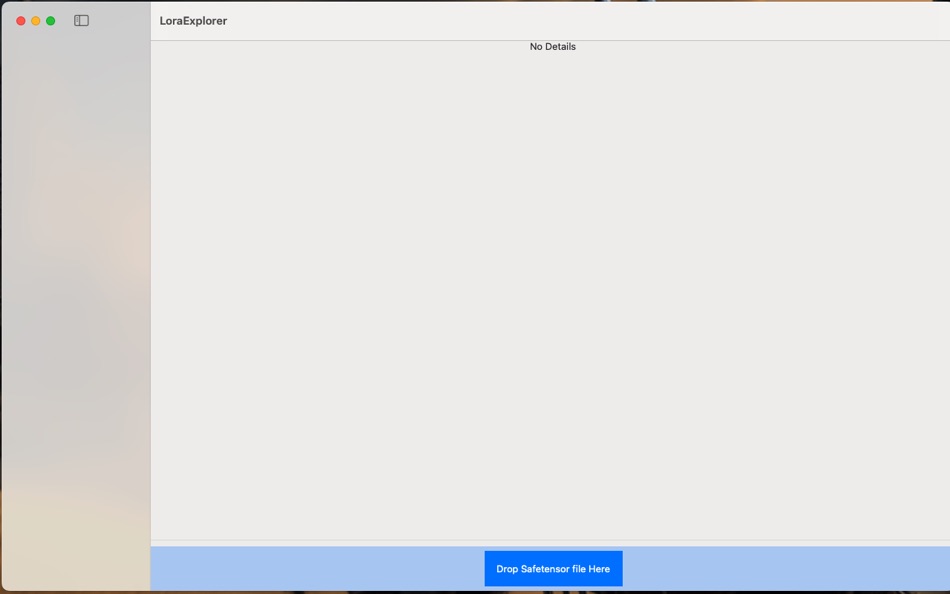Click the red close traffic light
Image resolution: width=950 pixels, height=594 pixels.
click(20, 20)
